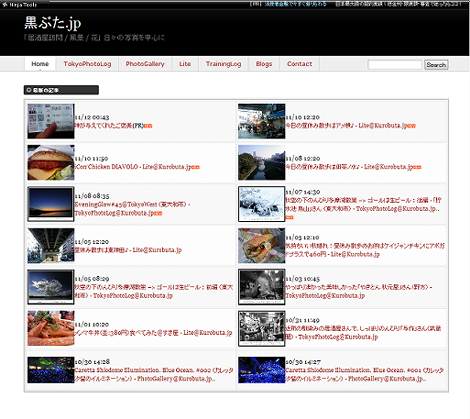Image resolution: width=470 pixels, height=419 pixels.
Task: Go to the Lite section
Action: (185, 64)
